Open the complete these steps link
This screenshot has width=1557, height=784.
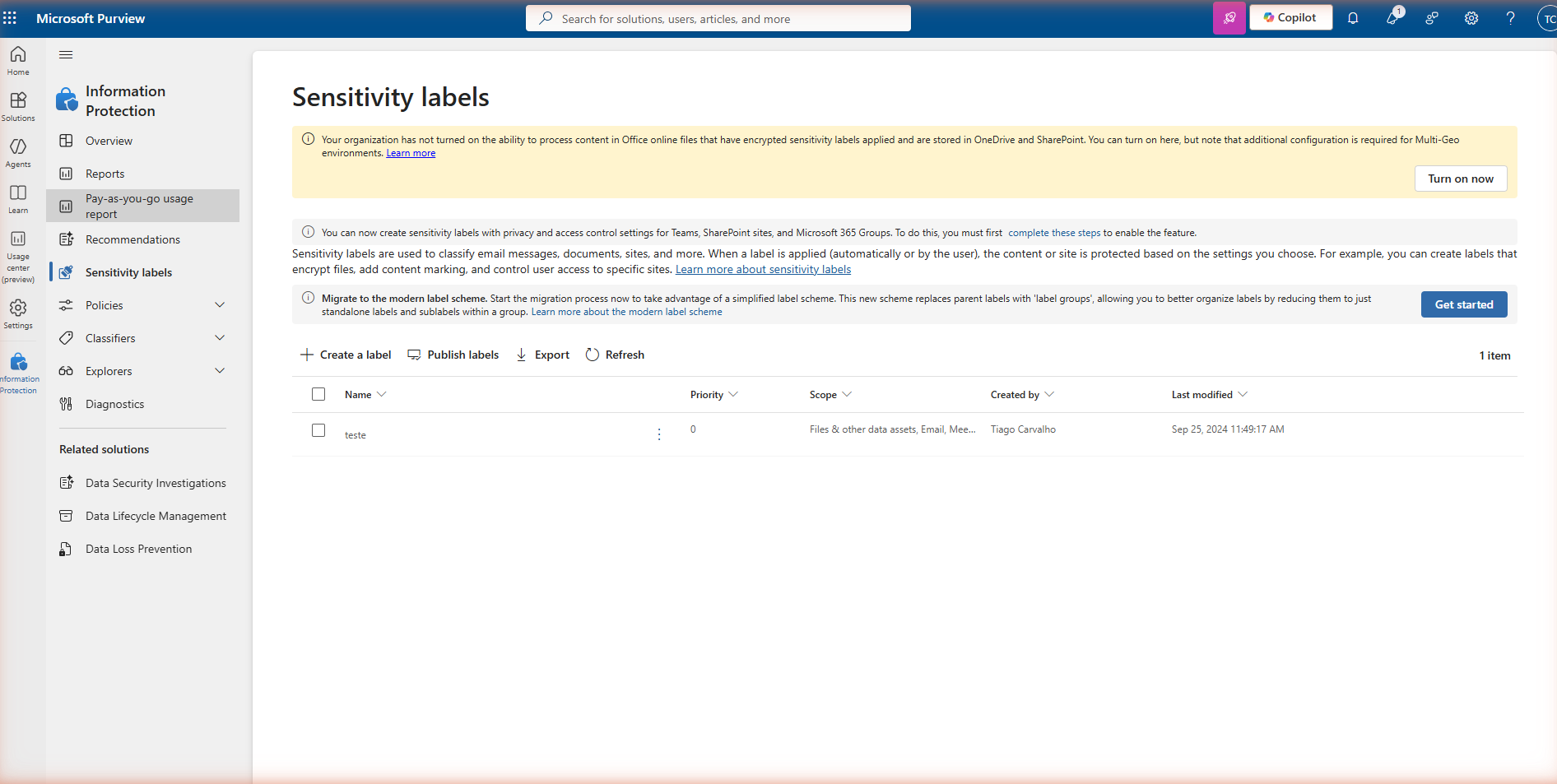point(1054,233)
